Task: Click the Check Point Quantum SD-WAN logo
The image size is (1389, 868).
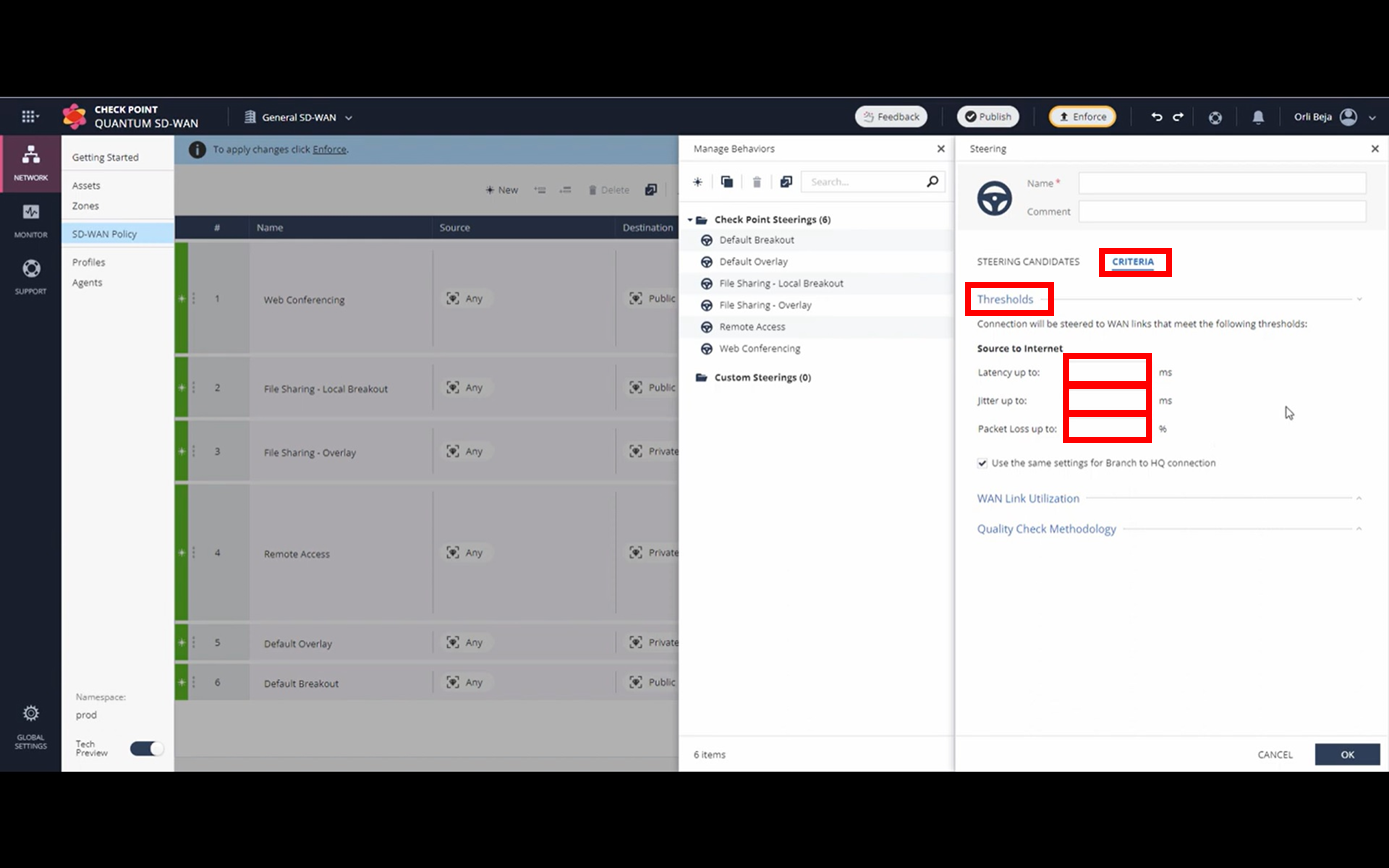Action: 74,116
